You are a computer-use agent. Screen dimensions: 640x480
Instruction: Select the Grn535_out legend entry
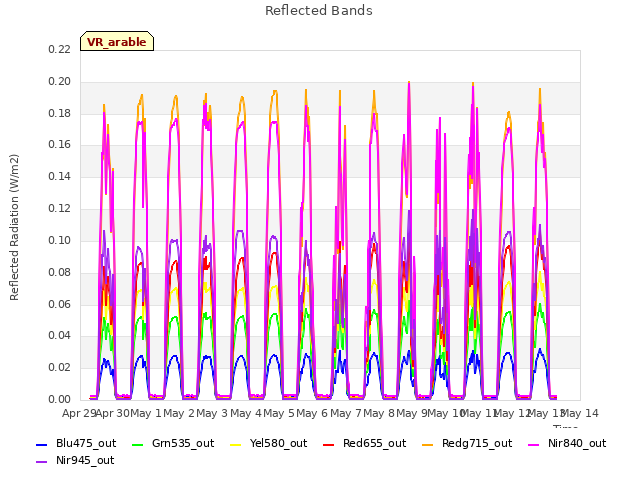coord(173,443)
